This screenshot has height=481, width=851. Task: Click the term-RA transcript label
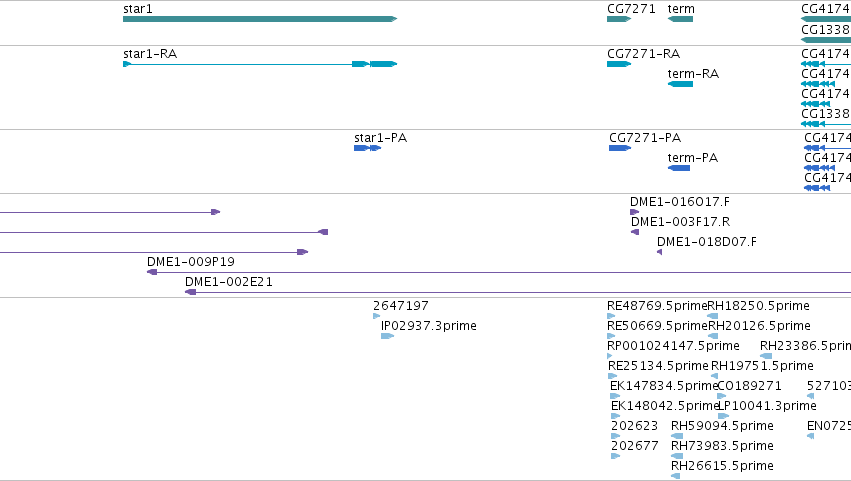tap(693, 74)
